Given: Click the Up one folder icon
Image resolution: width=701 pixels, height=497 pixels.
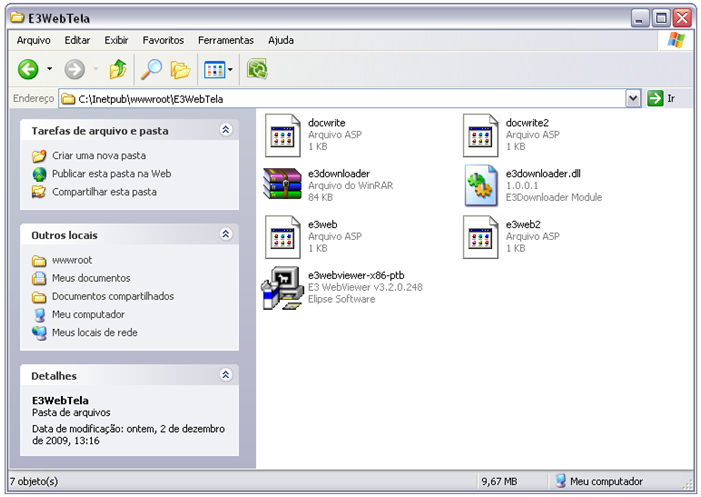Looking at the screenshot, I should [x=118, y=69].
